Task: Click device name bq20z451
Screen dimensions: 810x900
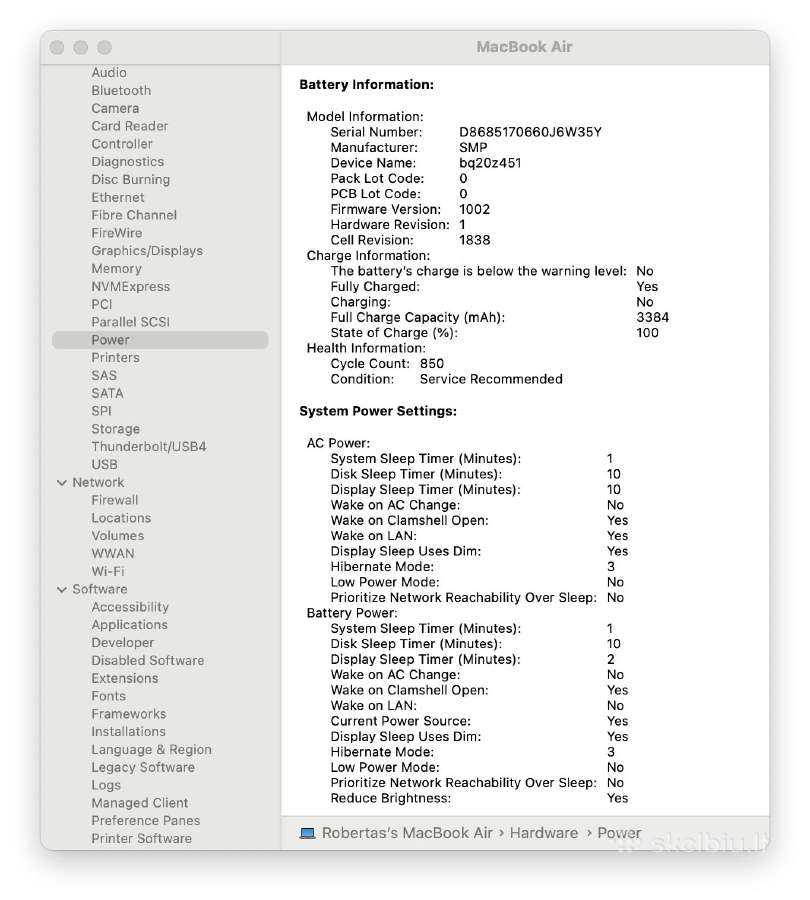Action: click(490, 163)
